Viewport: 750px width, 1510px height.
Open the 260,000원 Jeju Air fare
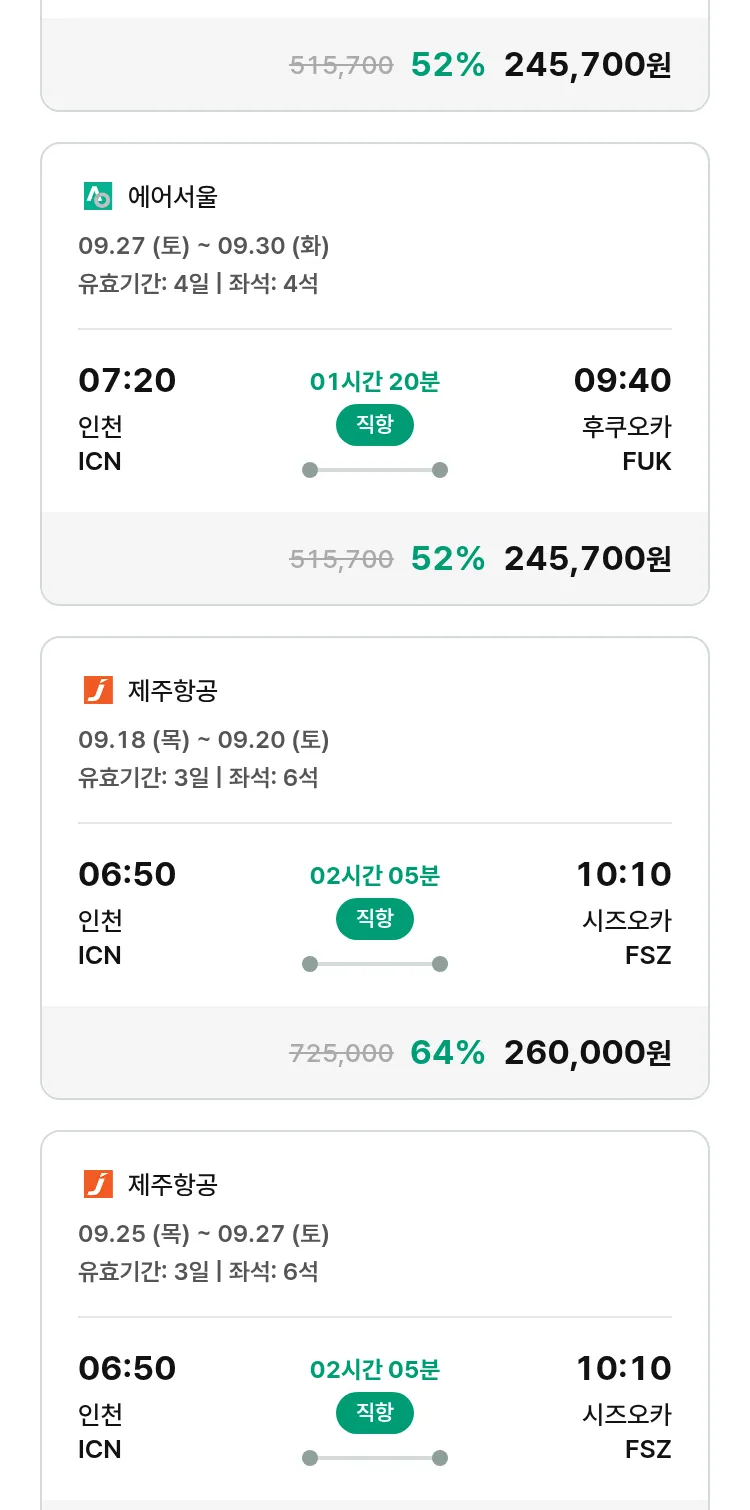pos(587,1052)
